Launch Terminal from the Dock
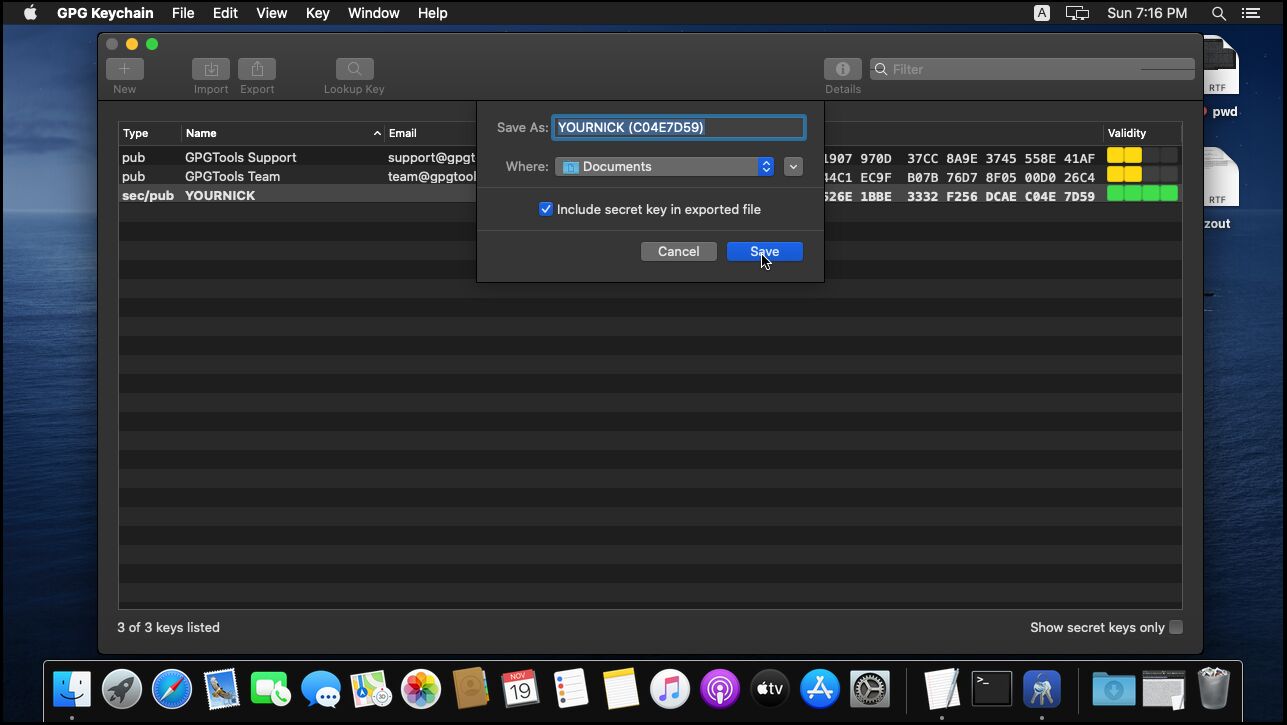This screenshot has height=725, width=1287. [991, 689]
